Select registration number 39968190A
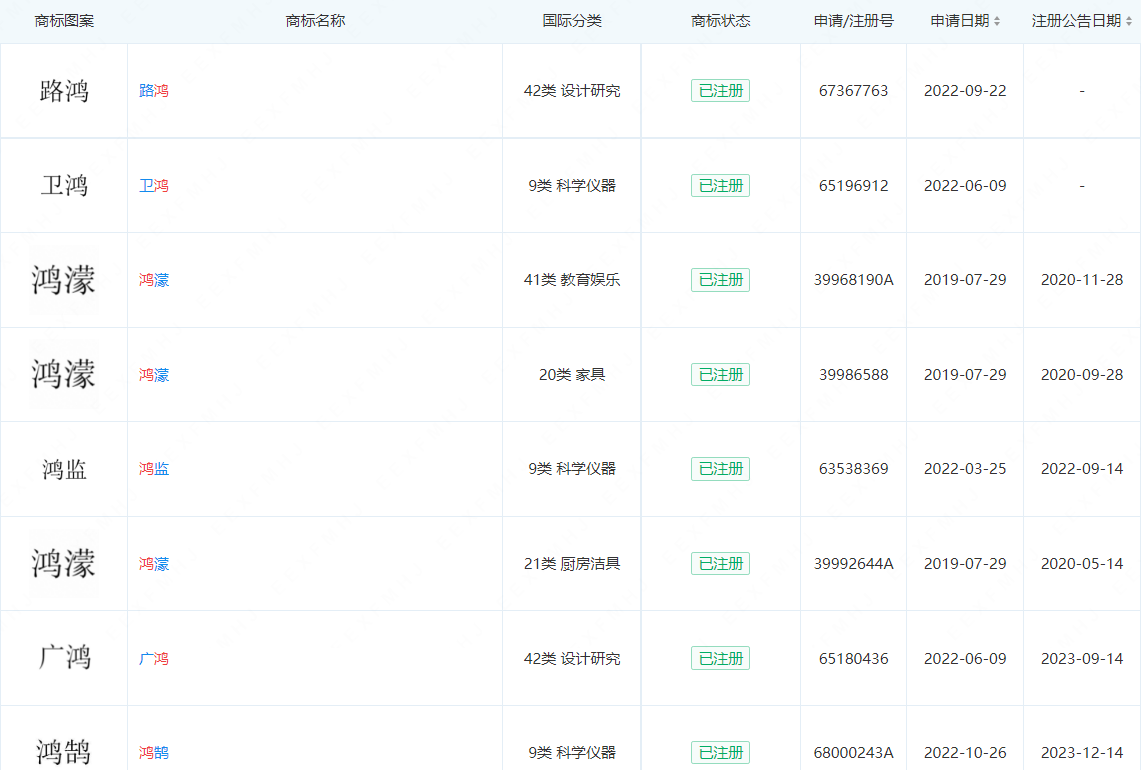This screenshot has width=1141, height=770. [854, 280]
